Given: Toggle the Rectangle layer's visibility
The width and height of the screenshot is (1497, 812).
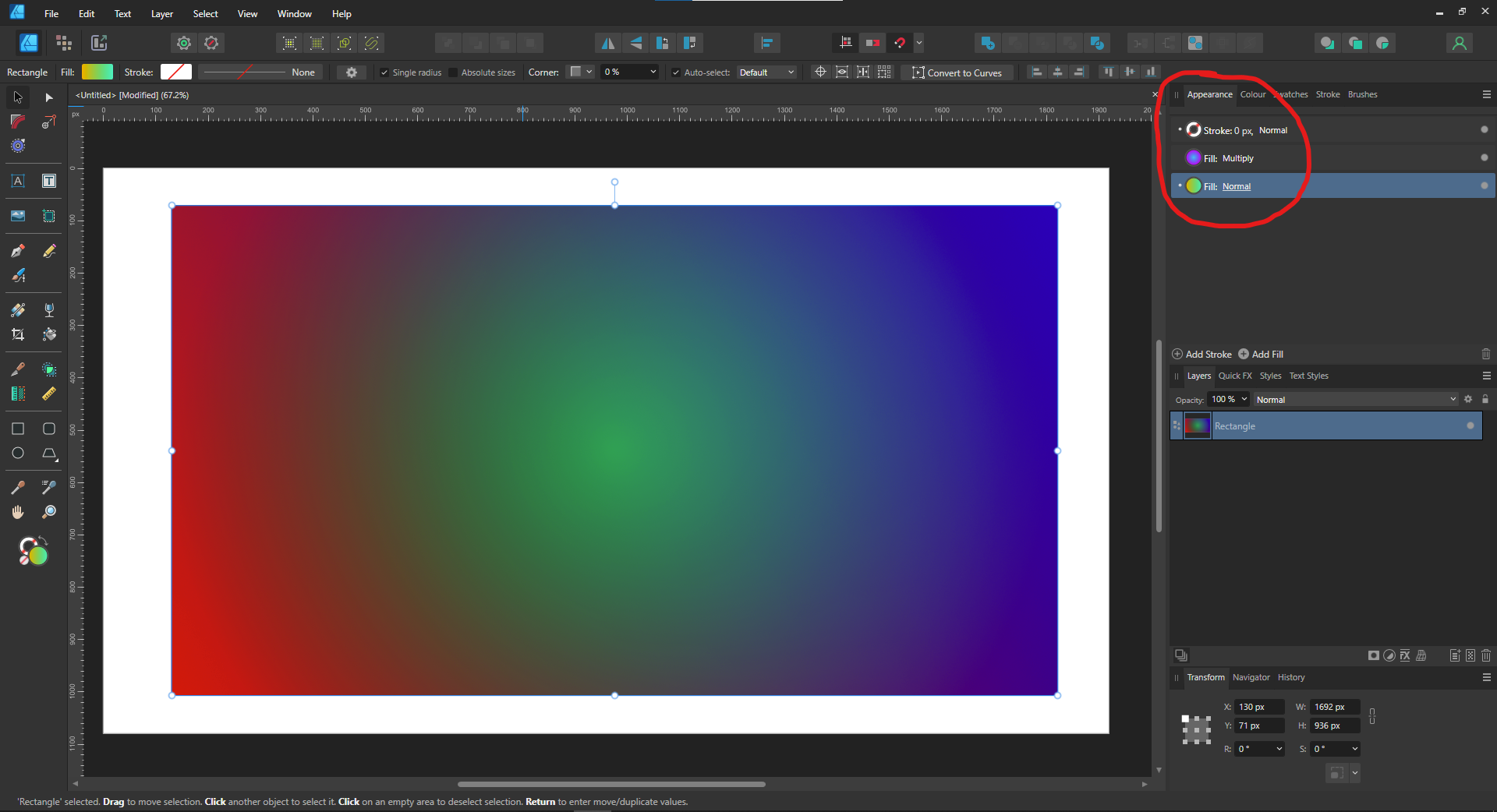Looking at the screenshot, I should point(1469,425).
